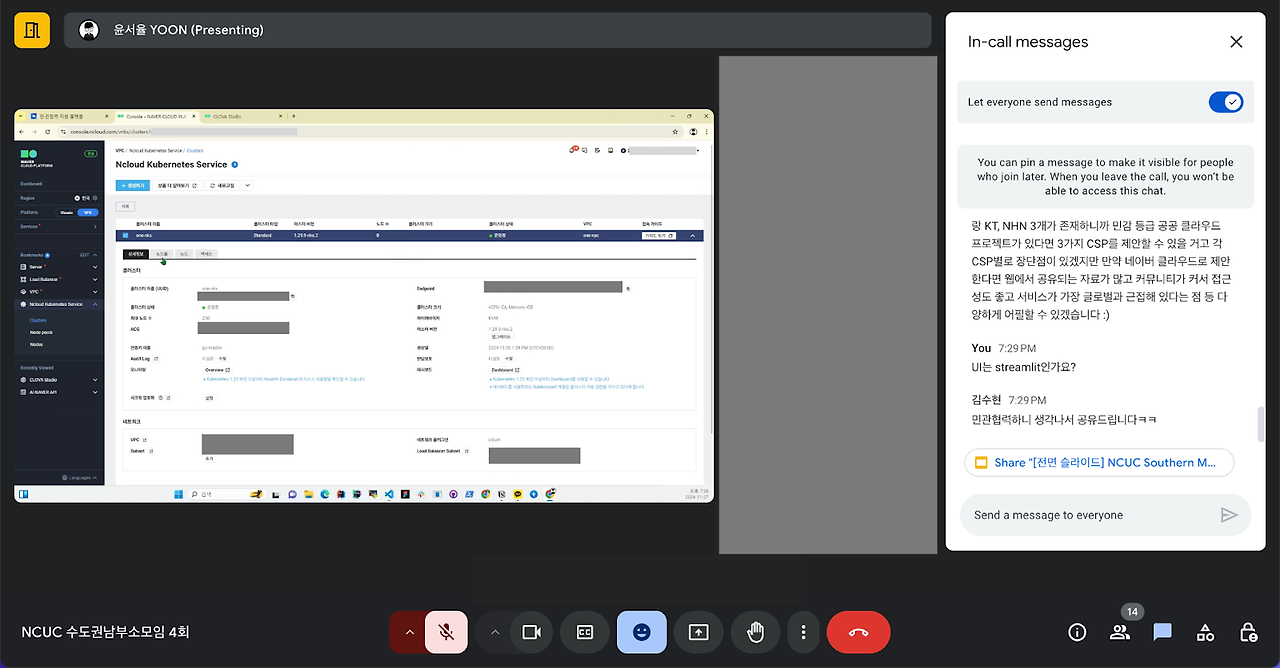
Task: Select the 상세정보 tab in cluster details
Action: pyautogui.click(x=135, y=254)
